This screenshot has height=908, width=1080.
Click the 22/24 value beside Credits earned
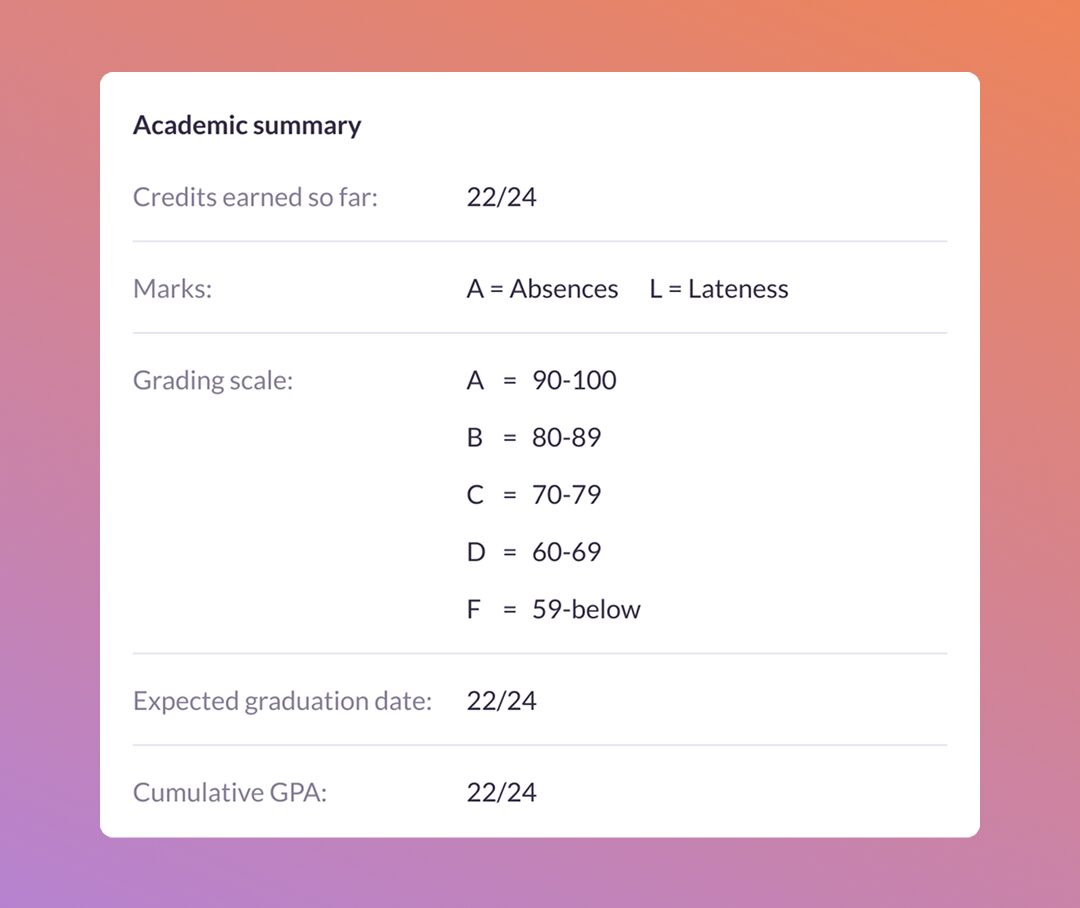pyautogui.click(x=501, y=197)
